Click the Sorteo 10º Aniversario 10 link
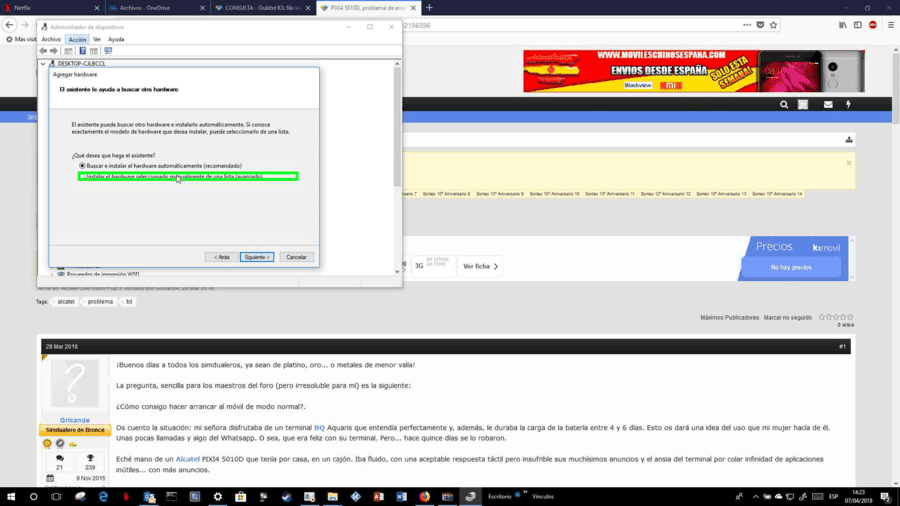Viewport: 900px width, 506px height. click(554, 194)
